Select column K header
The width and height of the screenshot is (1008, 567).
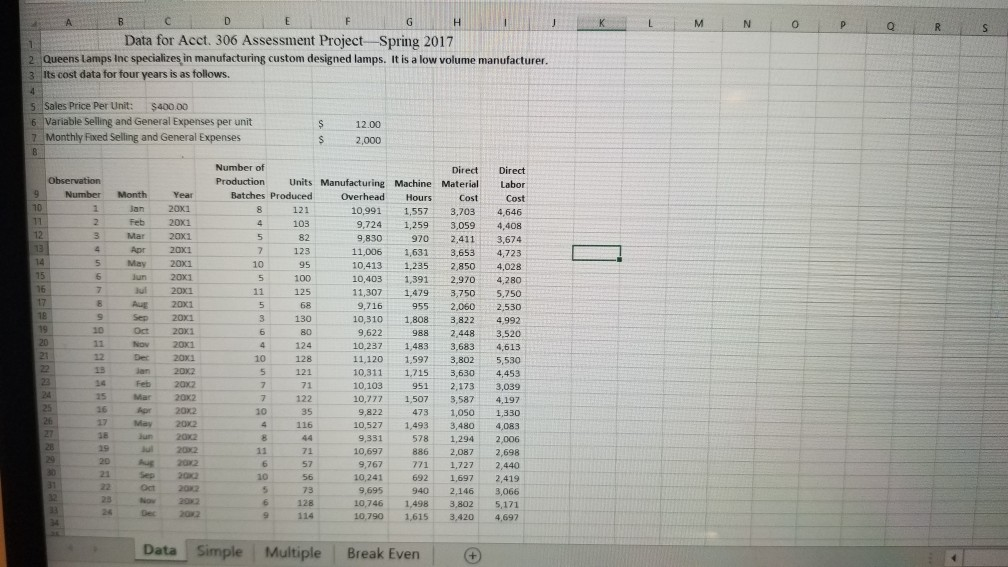coord(601,23)
